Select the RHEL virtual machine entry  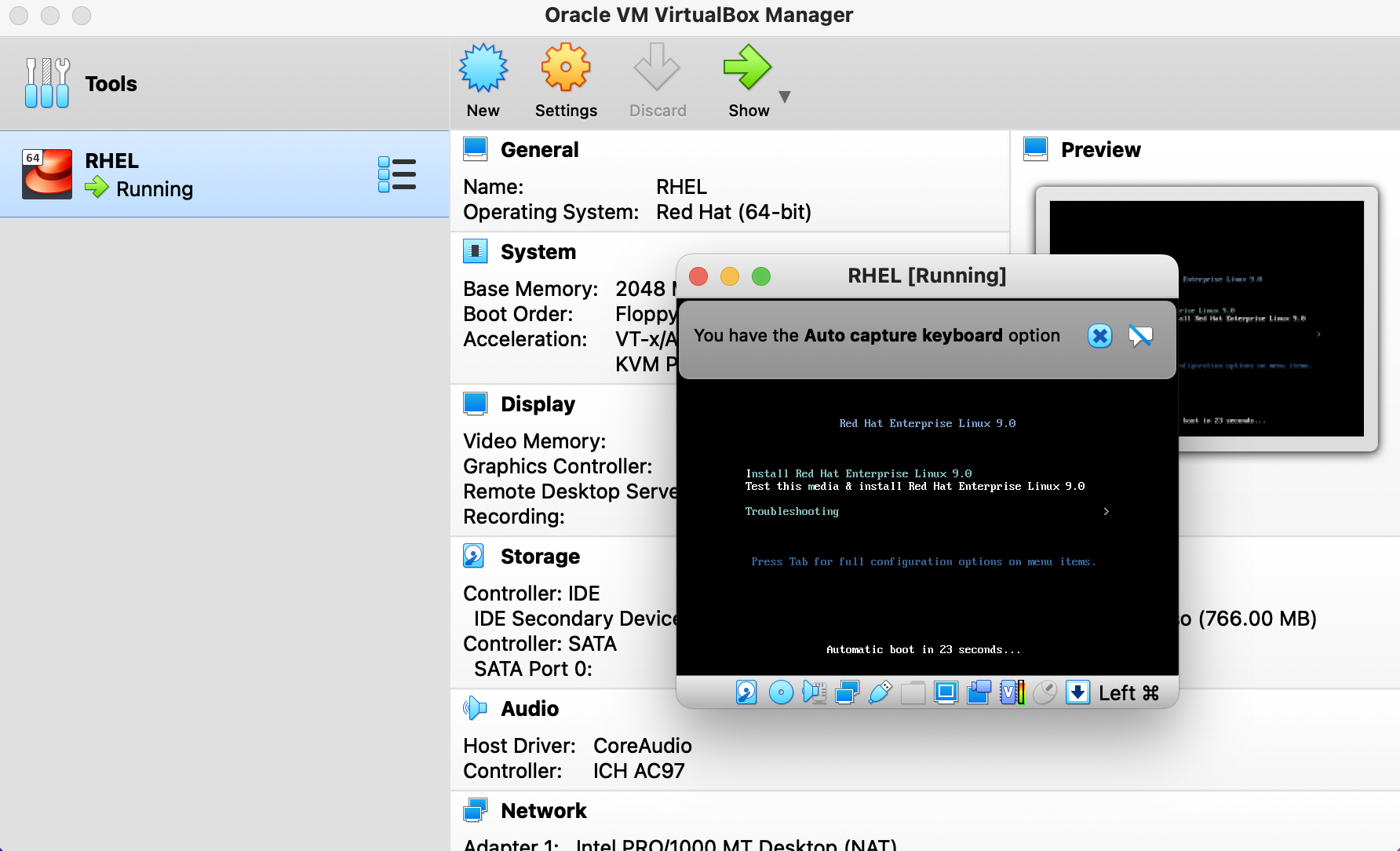tap(224, 173)
